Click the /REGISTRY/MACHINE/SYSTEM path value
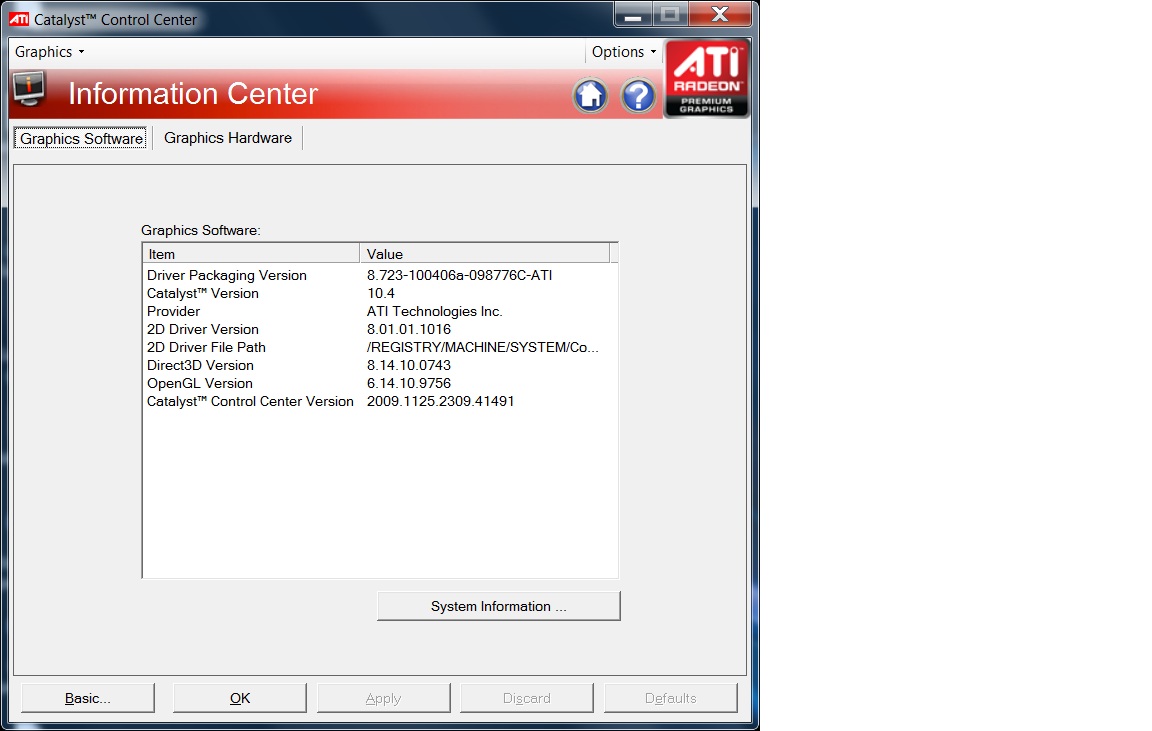Viewport: 1152px width, 731px height. tap(483, 348)
